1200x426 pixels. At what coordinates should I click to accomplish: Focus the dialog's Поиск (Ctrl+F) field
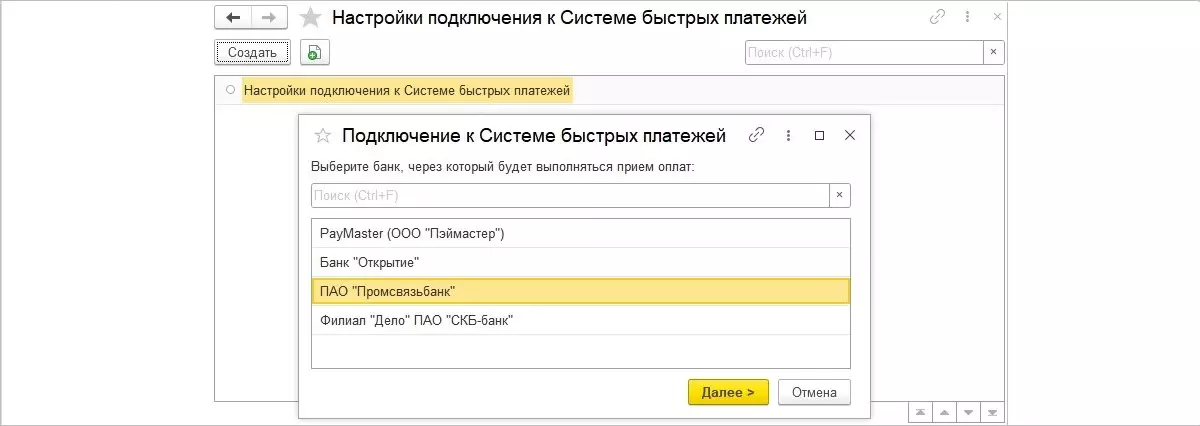pos(570,195)
